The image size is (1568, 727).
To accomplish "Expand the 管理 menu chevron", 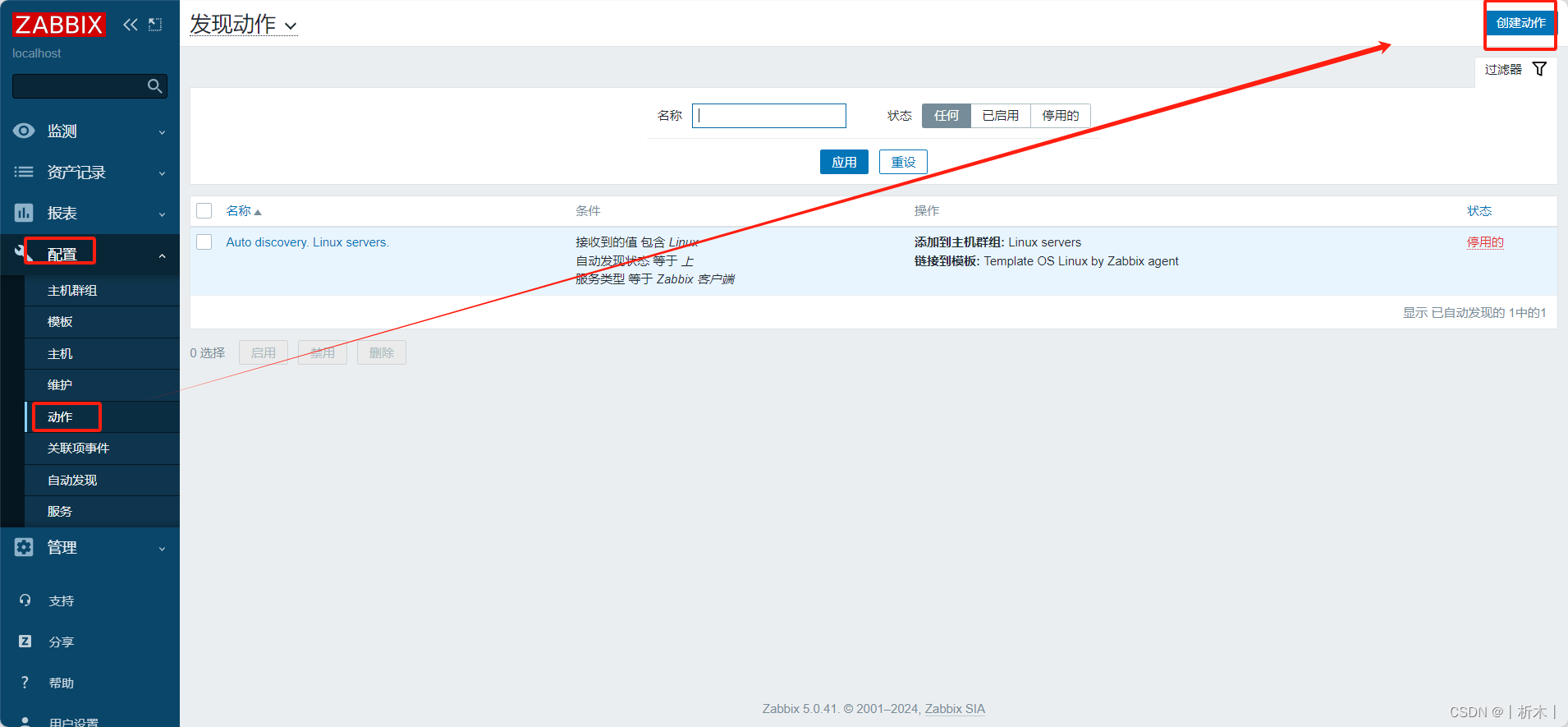I will [x=162, y=549].
